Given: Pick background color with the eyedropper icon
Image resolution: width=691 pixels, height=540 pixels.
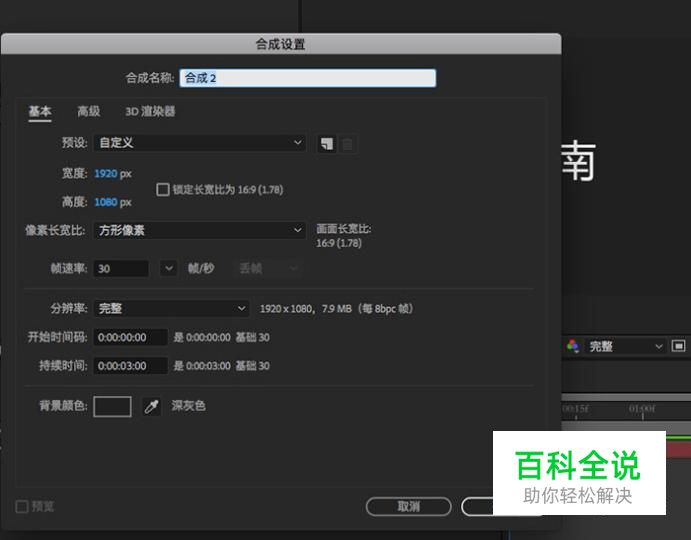Looking at the screenshot, I should click(x=152, y=406).
